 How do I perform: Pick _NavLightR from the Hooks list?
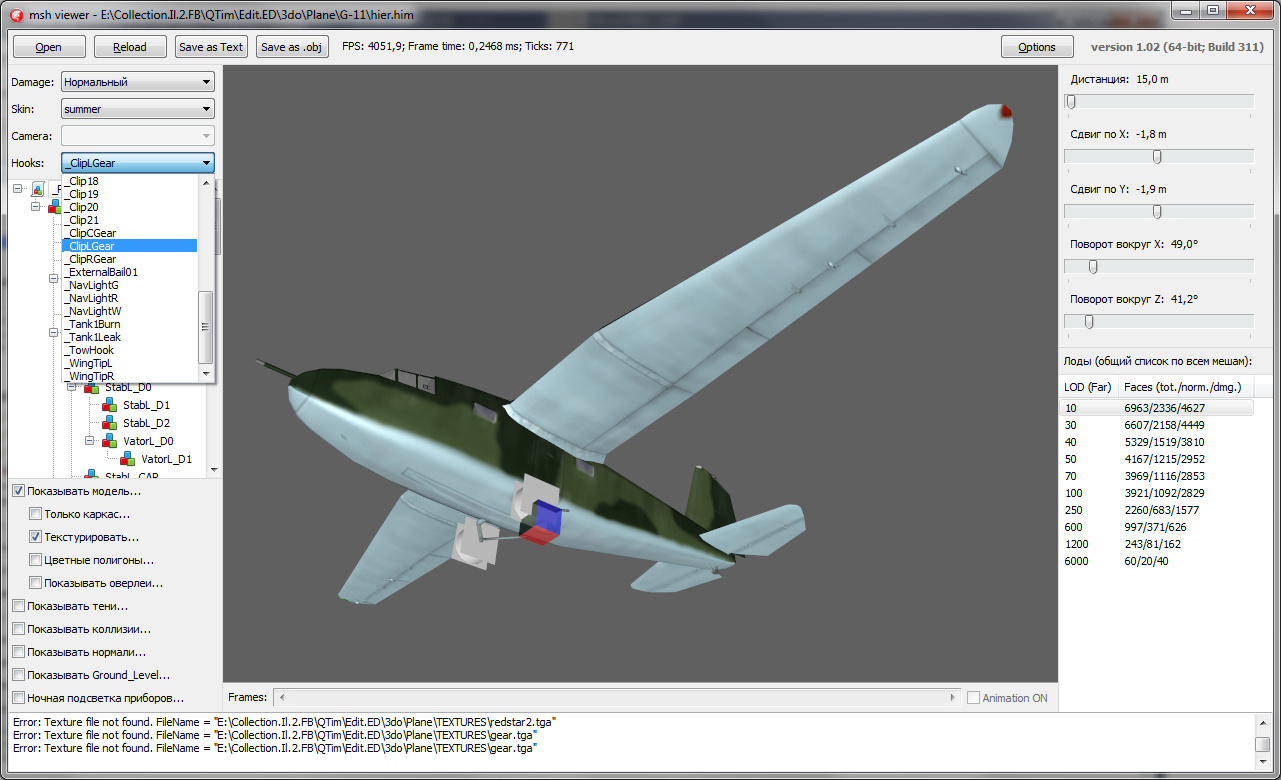tap(129, 298)
